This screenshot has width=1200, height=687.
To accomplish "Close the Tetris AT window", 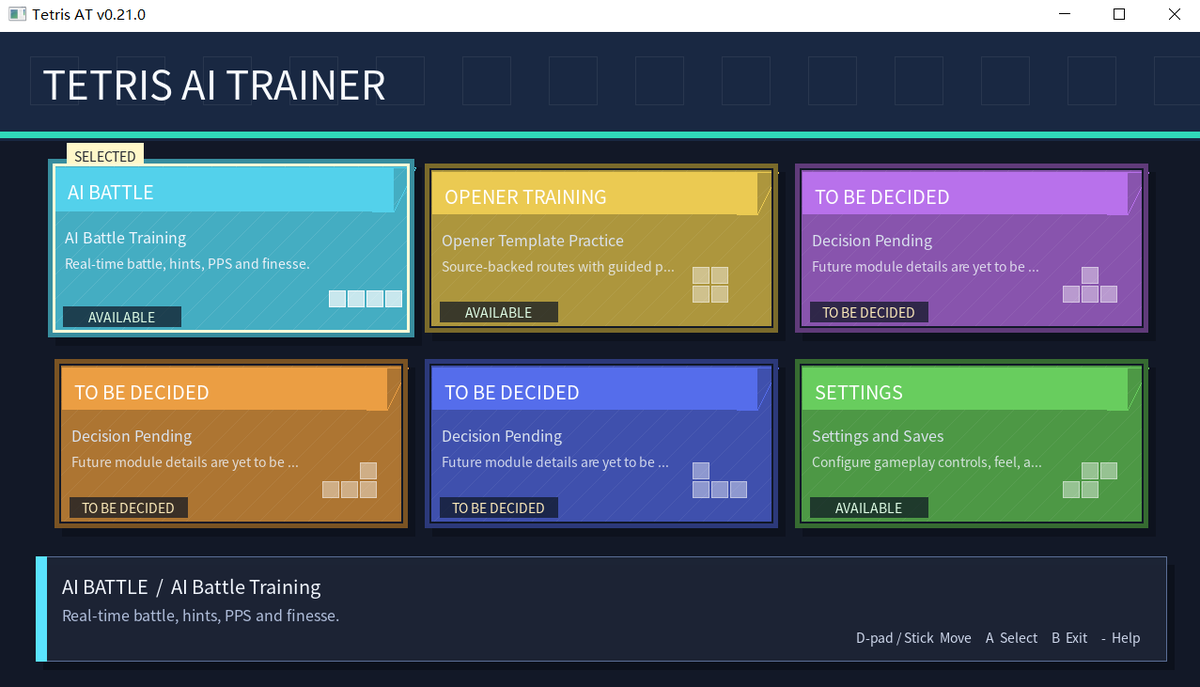I will 1174,15.
